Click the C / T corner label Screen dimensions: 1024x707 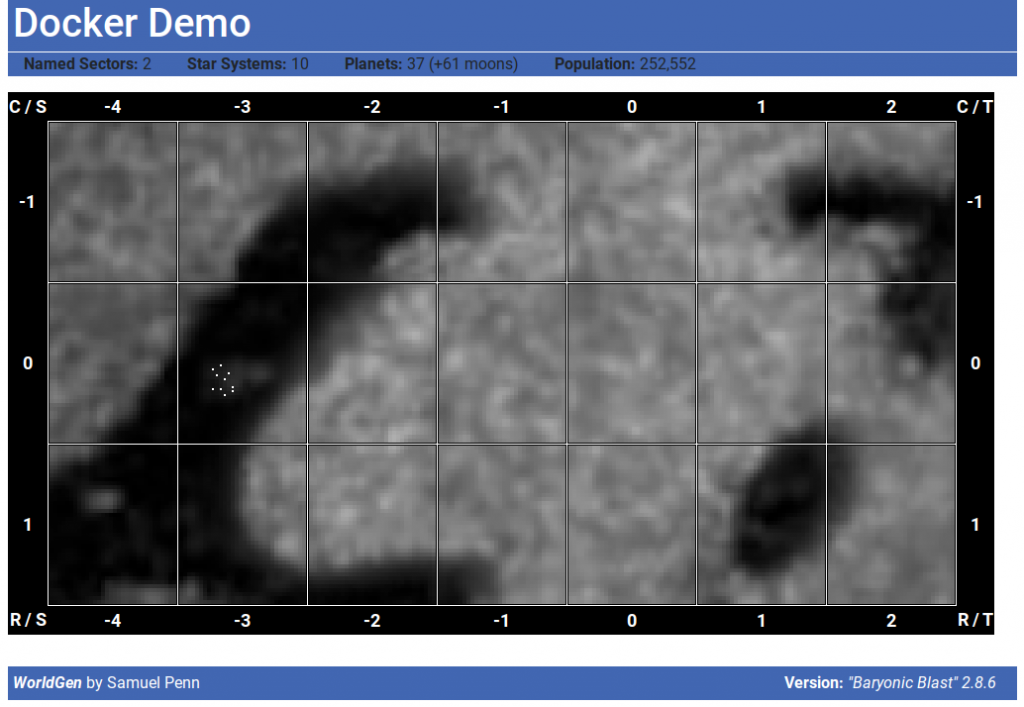[x=975, y=107]
